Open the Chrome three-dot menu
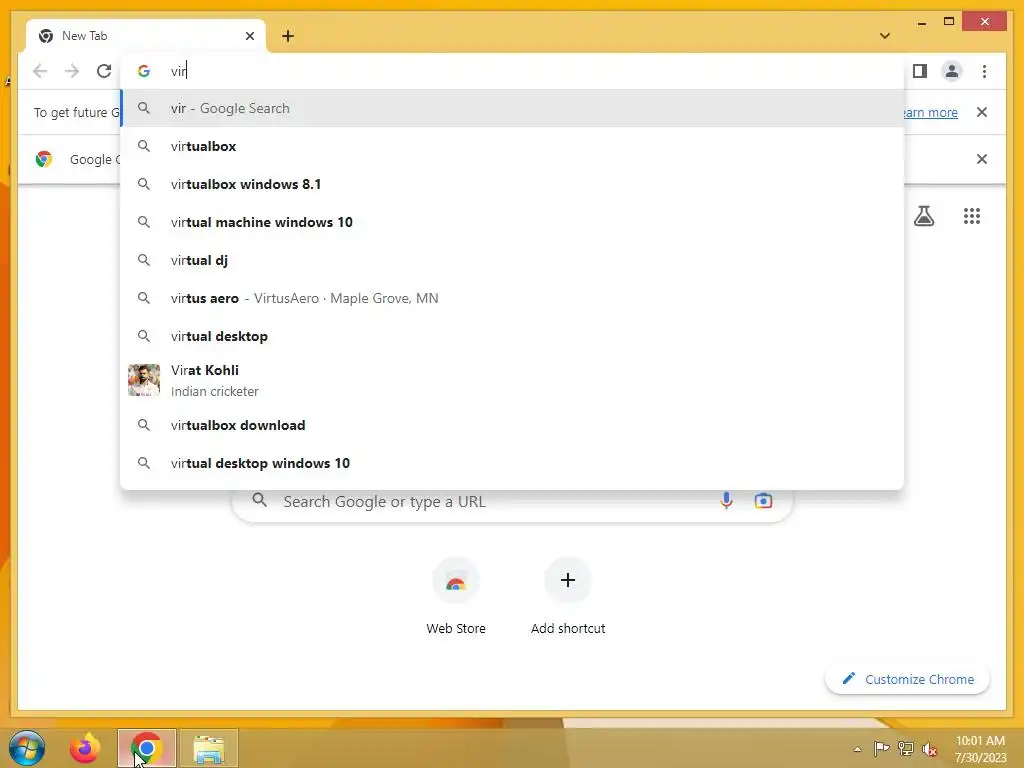1024x768 pixels. (984, 71)
